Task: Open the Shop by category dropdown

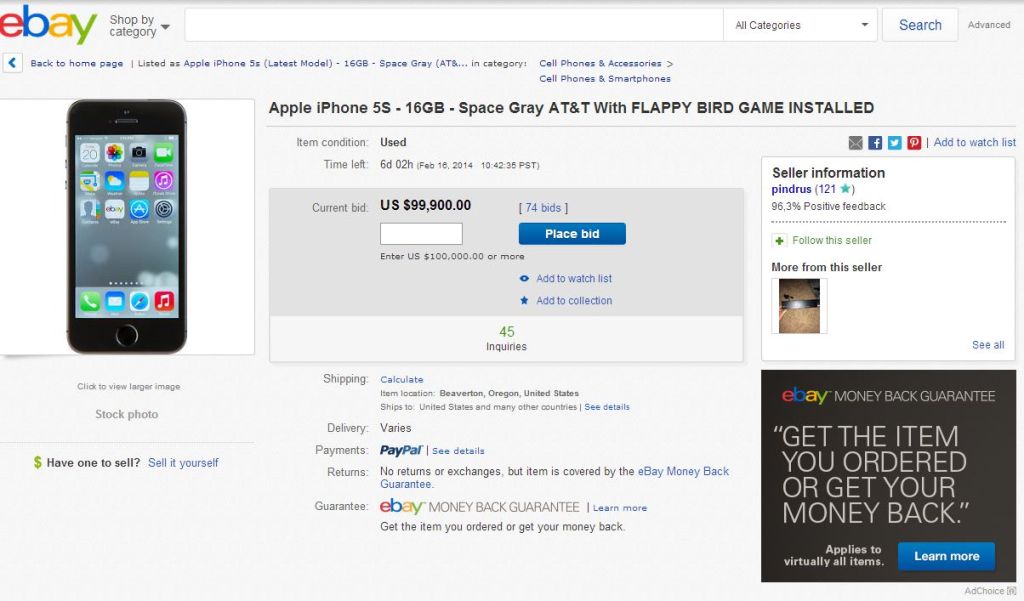Action: [x=135, y=24]
